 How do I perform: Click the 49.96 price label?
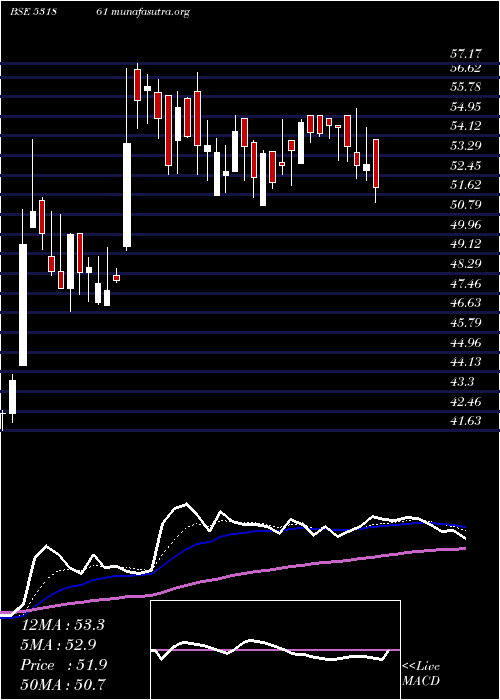coord(466,225)
